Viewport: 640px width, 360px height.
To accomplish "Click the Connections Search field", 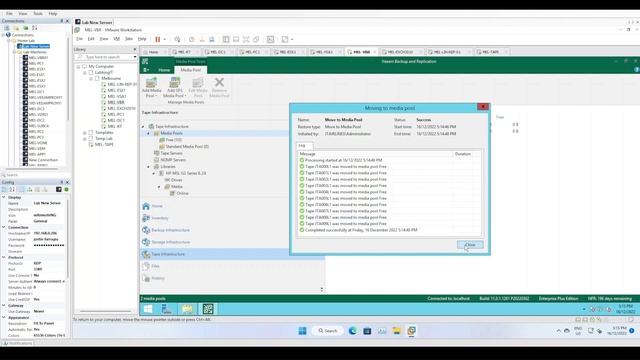I will tap(35, 175).
